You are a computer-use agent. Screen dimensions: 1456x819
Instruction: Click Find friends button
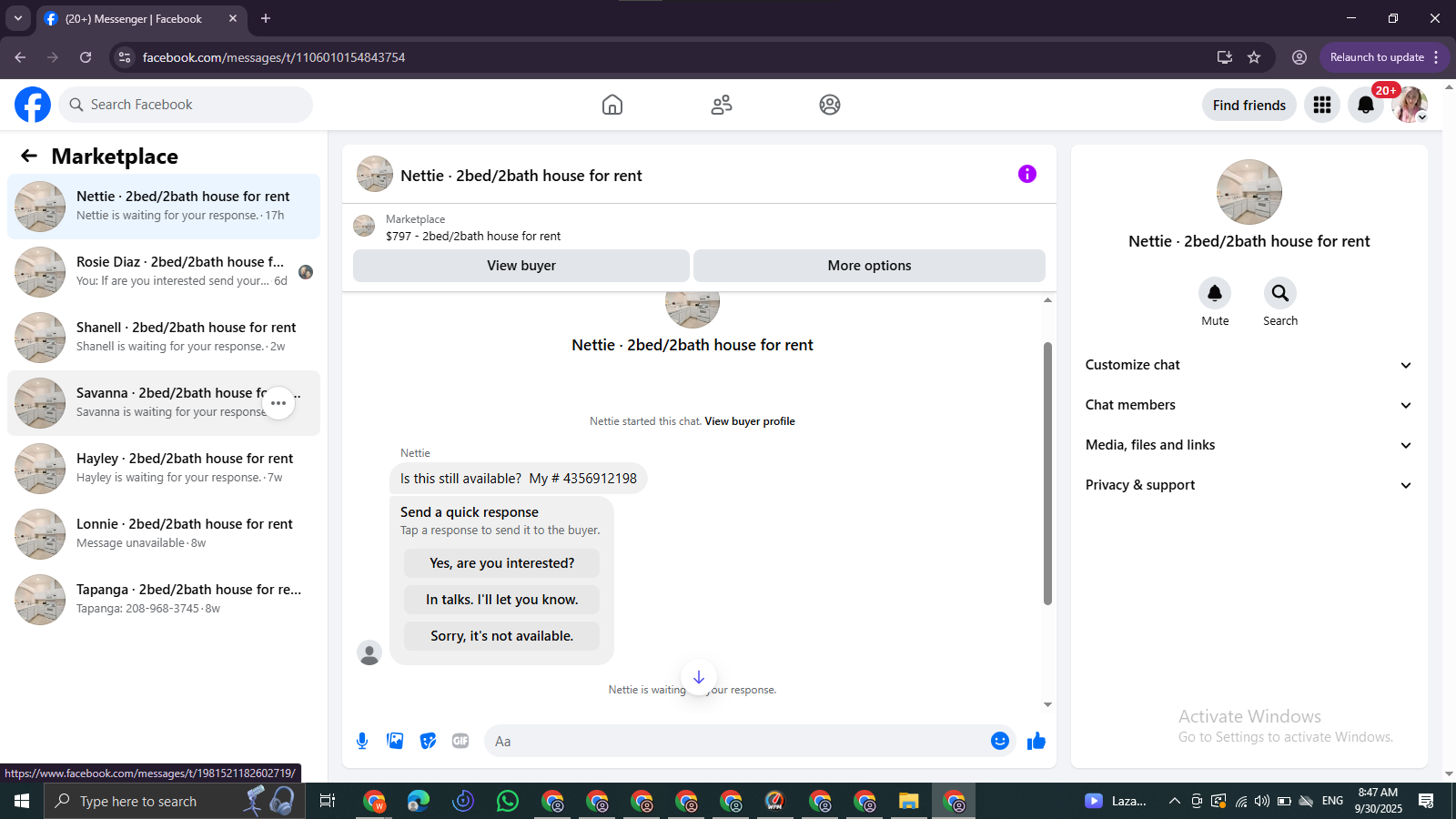click(1249, 105)
